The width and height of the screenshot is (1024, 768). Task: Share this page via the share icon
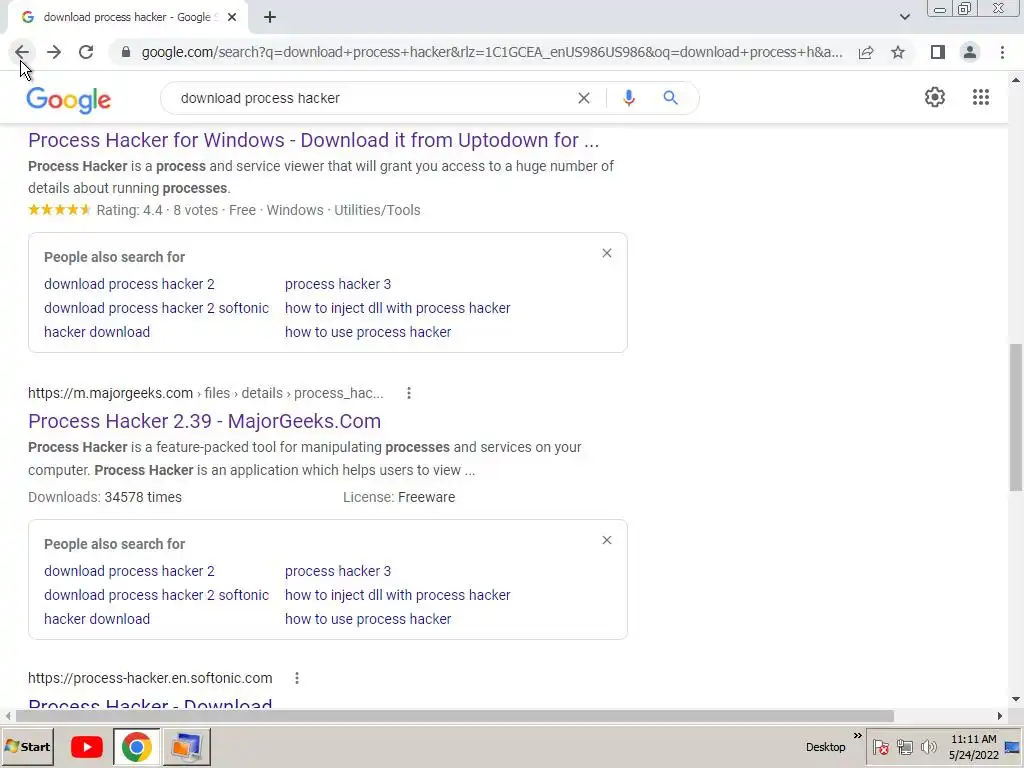866,52
